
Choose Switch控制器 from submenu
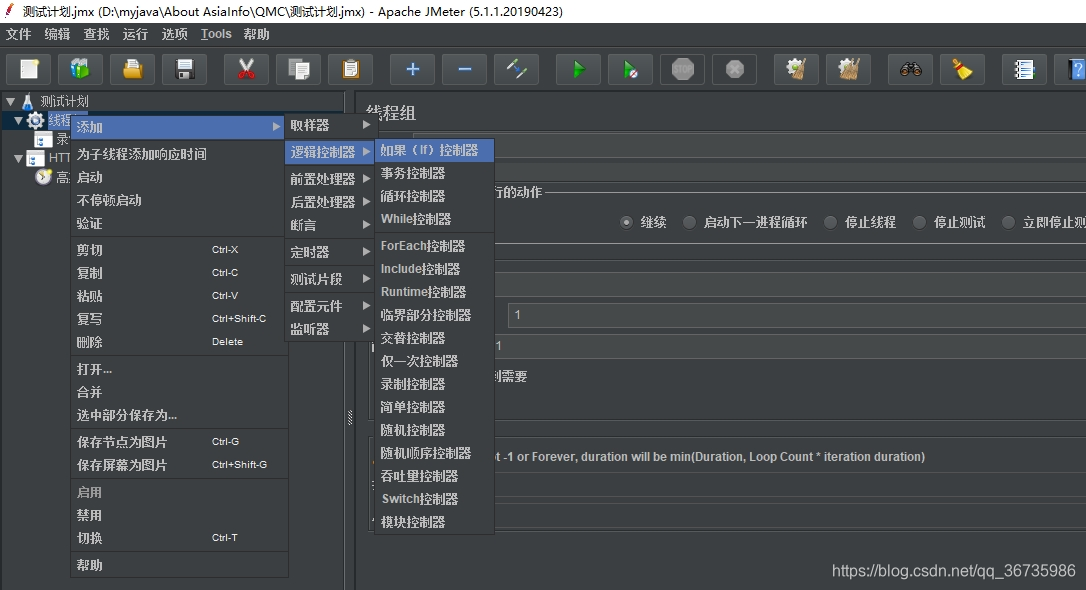coord(434,499)
